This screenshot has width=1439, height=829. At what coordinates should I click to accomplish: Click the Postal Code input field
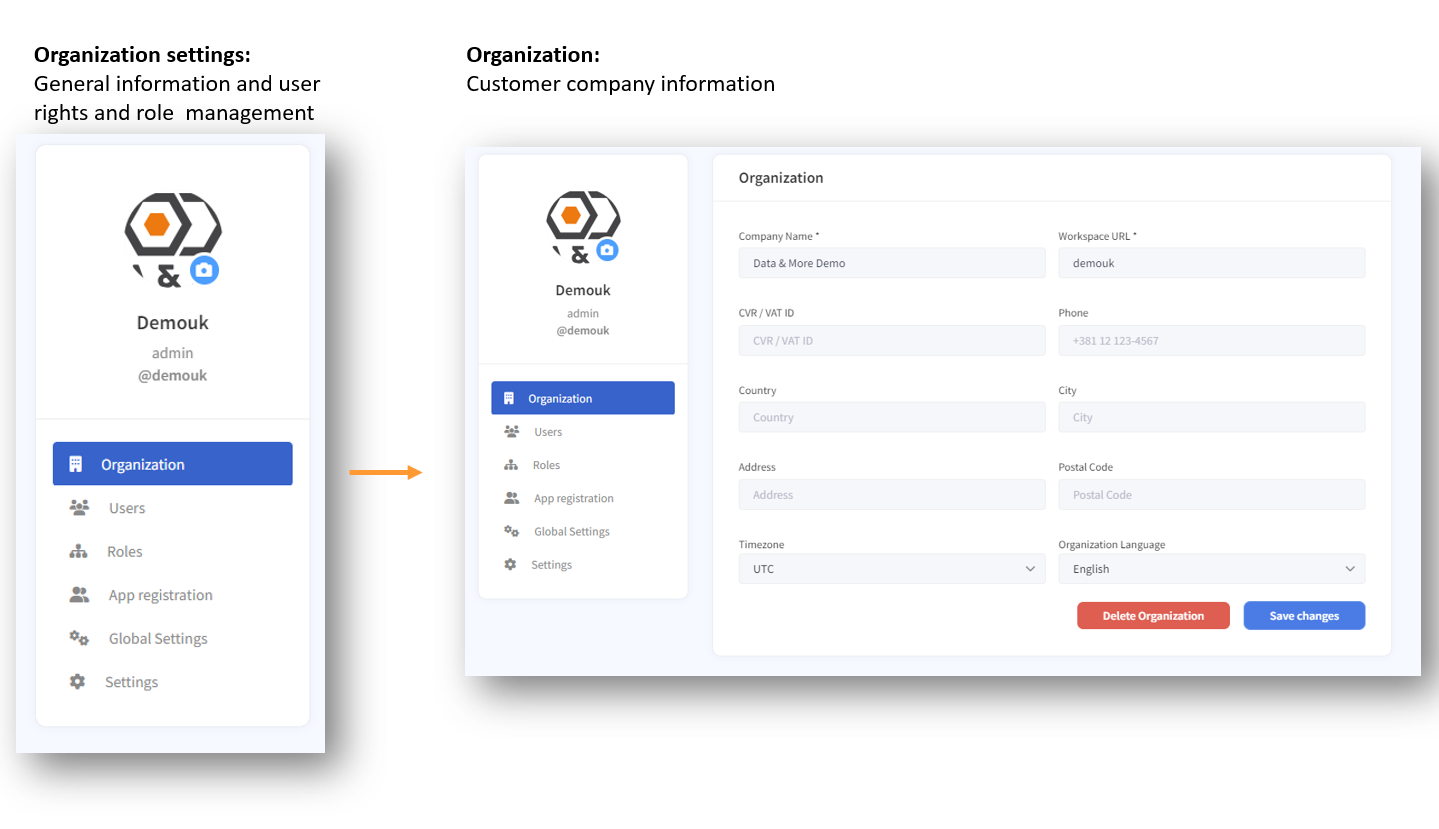tap(1212, 494)
